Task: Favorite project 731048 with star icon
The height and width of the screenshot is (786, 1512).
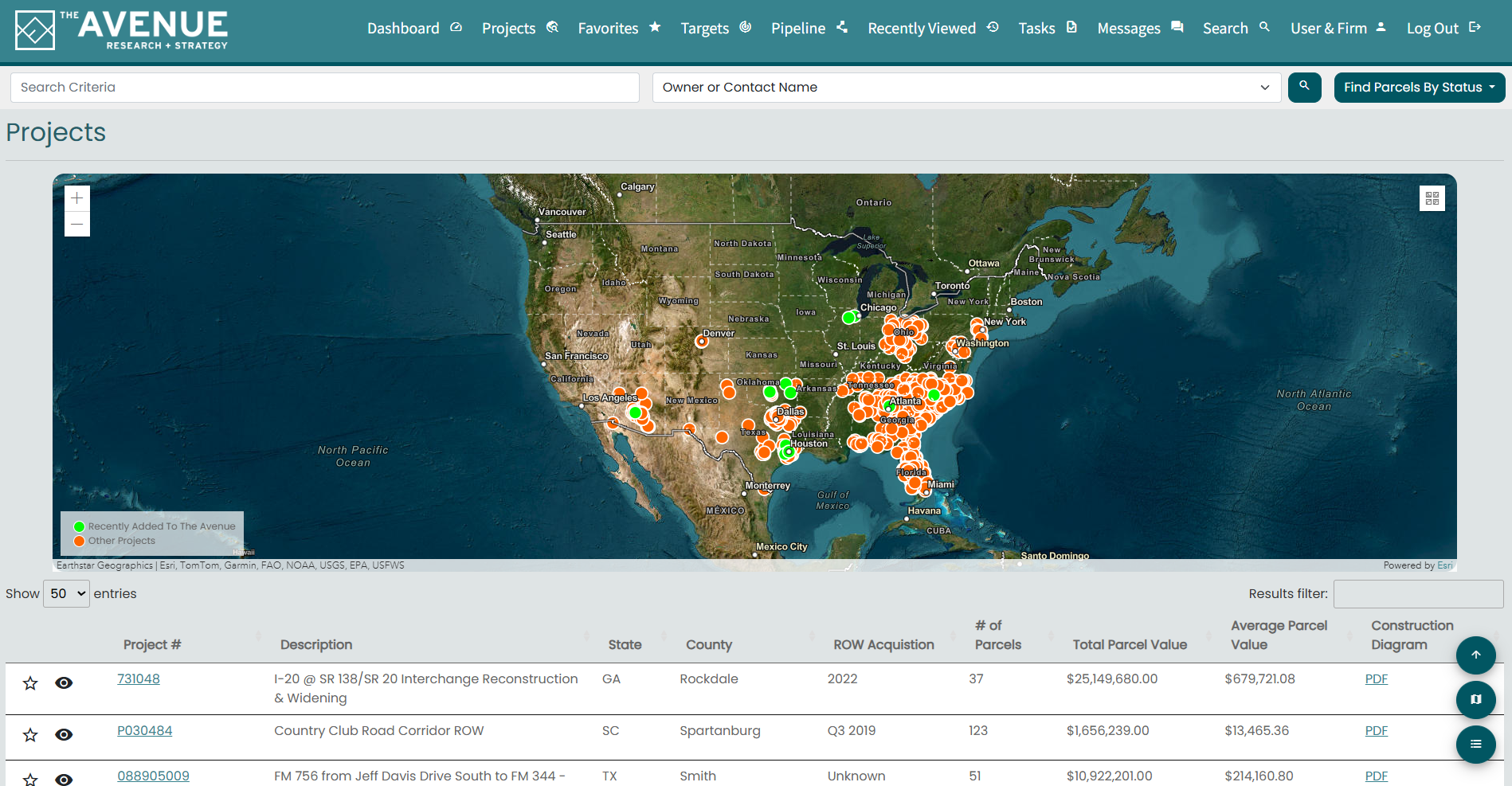Action: click(x=30, y=683)
